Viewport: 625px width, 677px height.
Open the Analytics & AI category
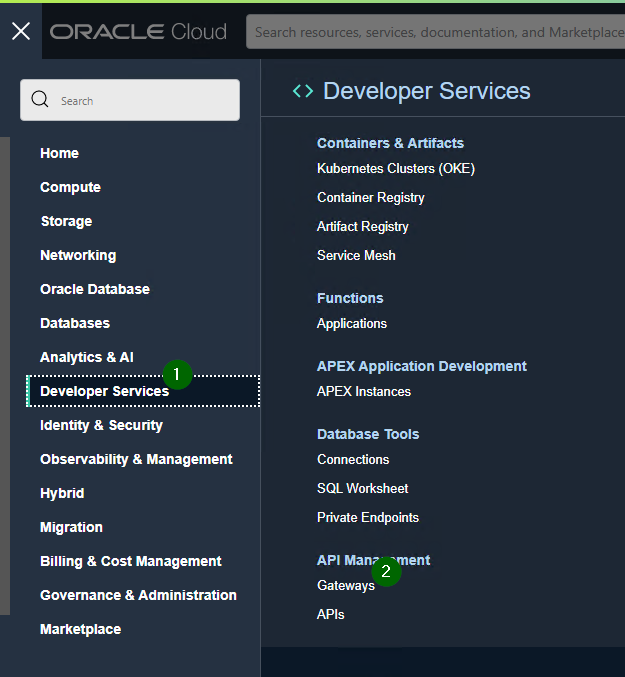point(87,357)
